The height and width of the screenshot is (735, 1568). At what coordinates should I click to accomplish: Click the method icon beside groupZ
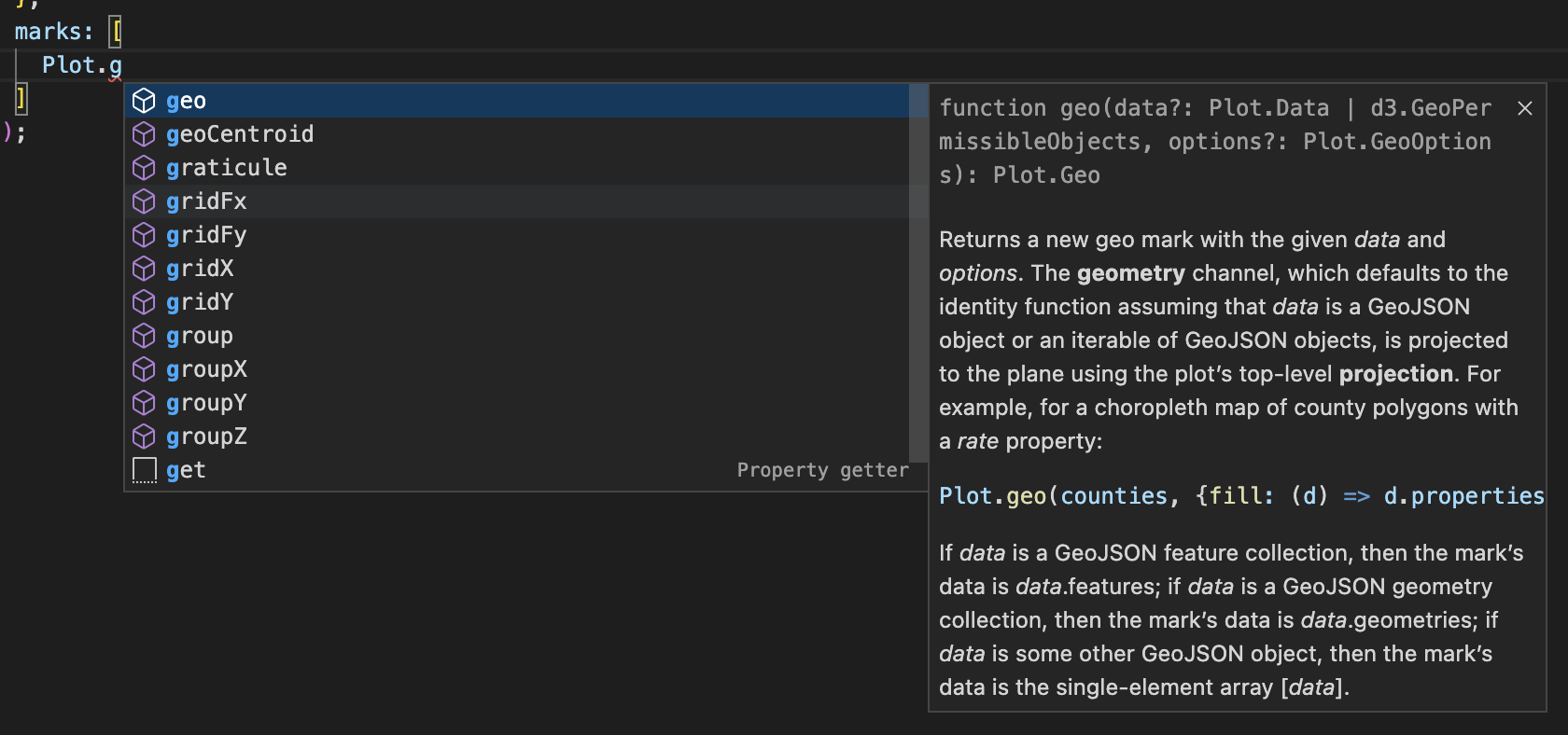pyautogui.click(x=144, y=437)
